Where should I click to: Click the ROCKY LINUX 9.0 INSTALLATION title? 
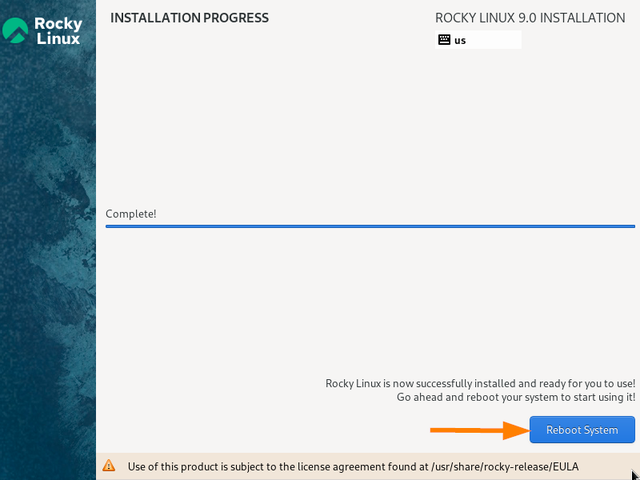pyautogui.click(x=530, y=18)
